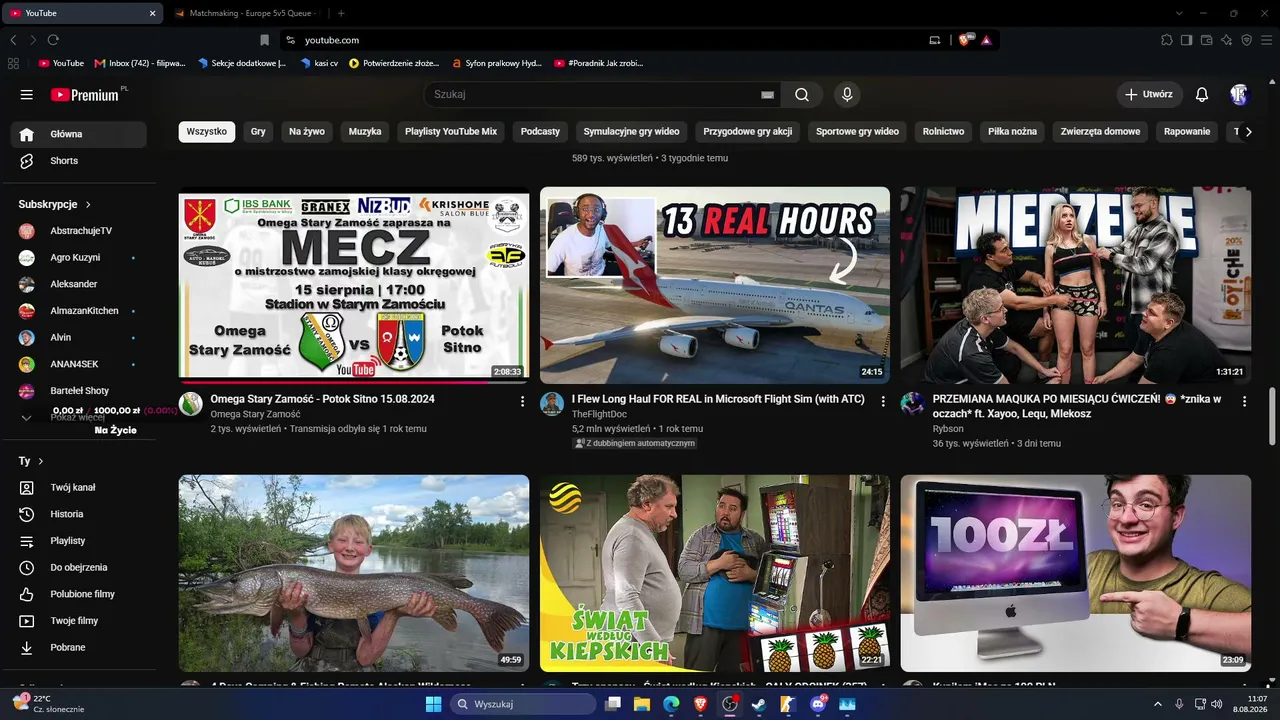Click the Windows taskbar search box
The height and width of the screenshot is (720, 1280).
(x=525, y=704)
